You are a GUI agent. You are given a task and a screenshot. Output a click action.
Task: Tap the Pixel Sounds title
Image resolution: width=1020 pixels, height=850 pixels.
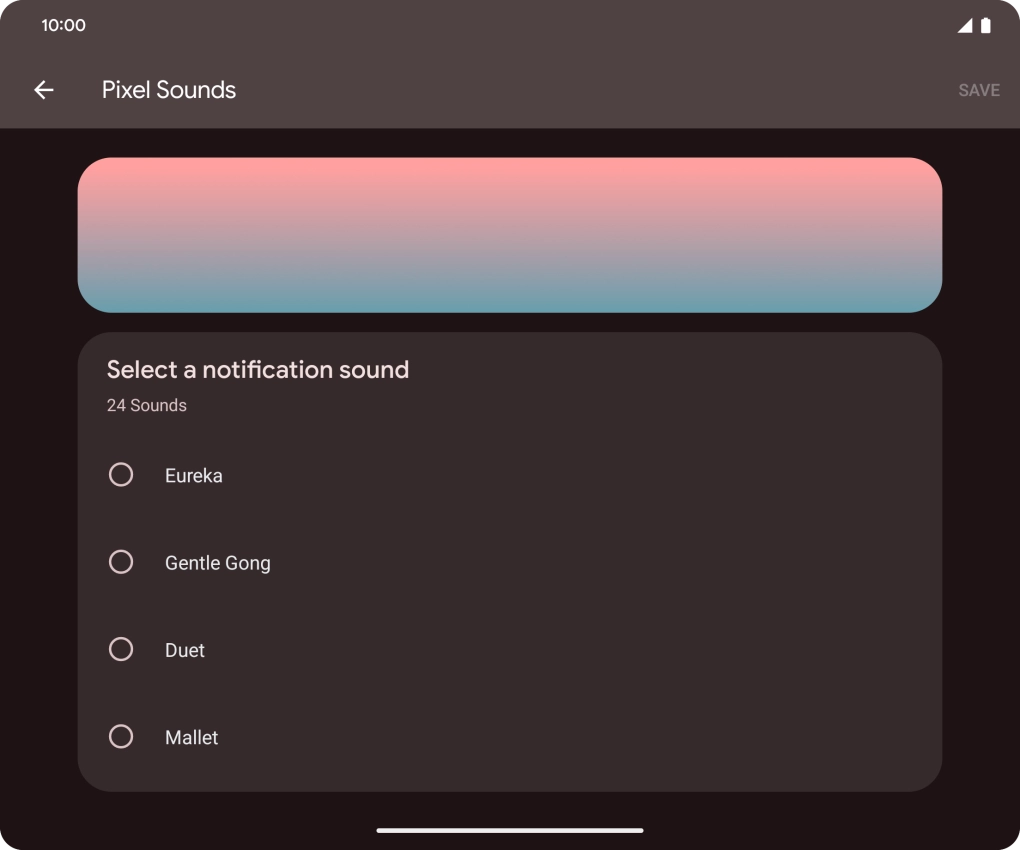coord(168,90)
